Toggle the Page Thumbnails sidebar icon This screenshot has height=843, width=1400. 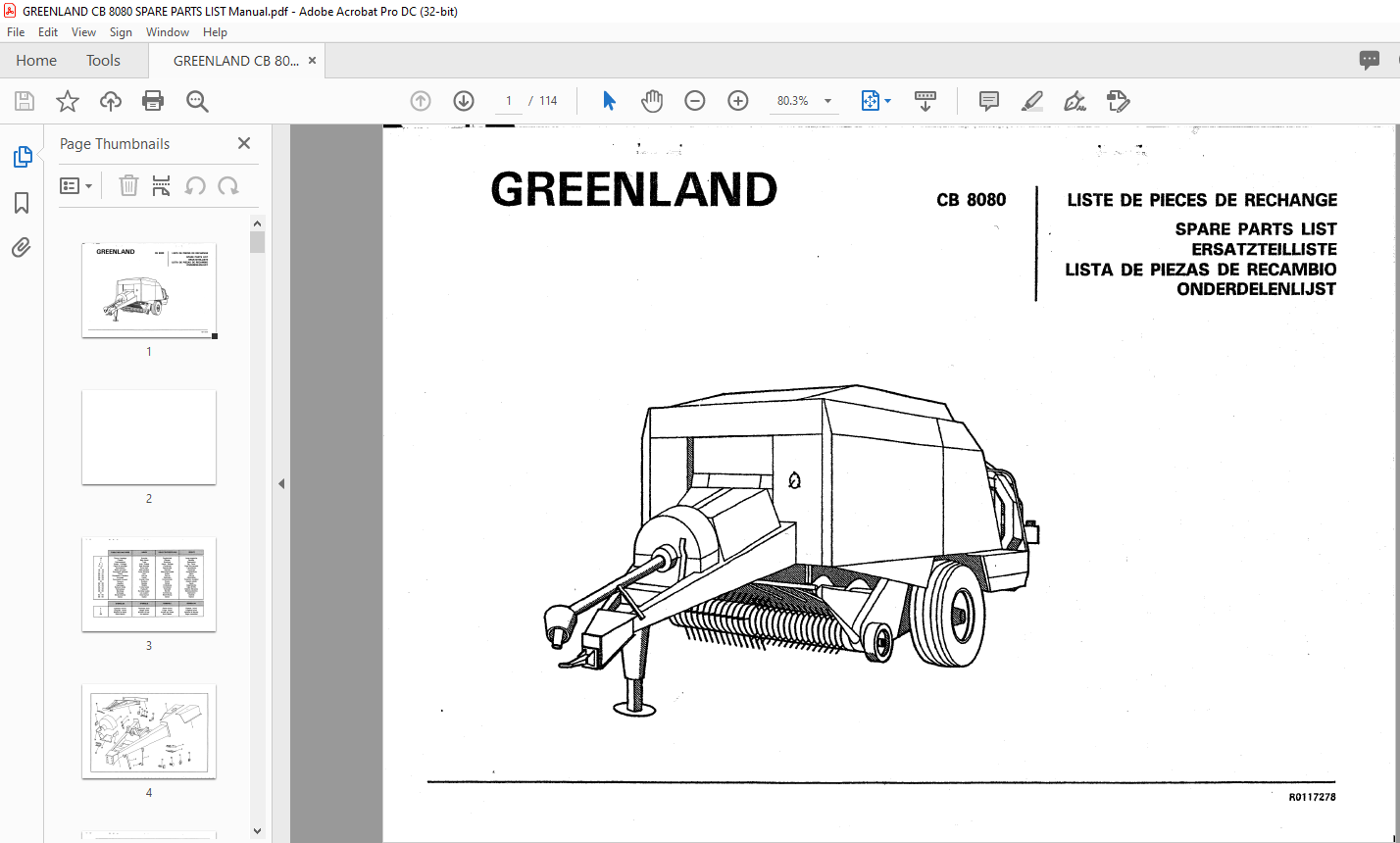pyautogui.click(x=22, y=157)
